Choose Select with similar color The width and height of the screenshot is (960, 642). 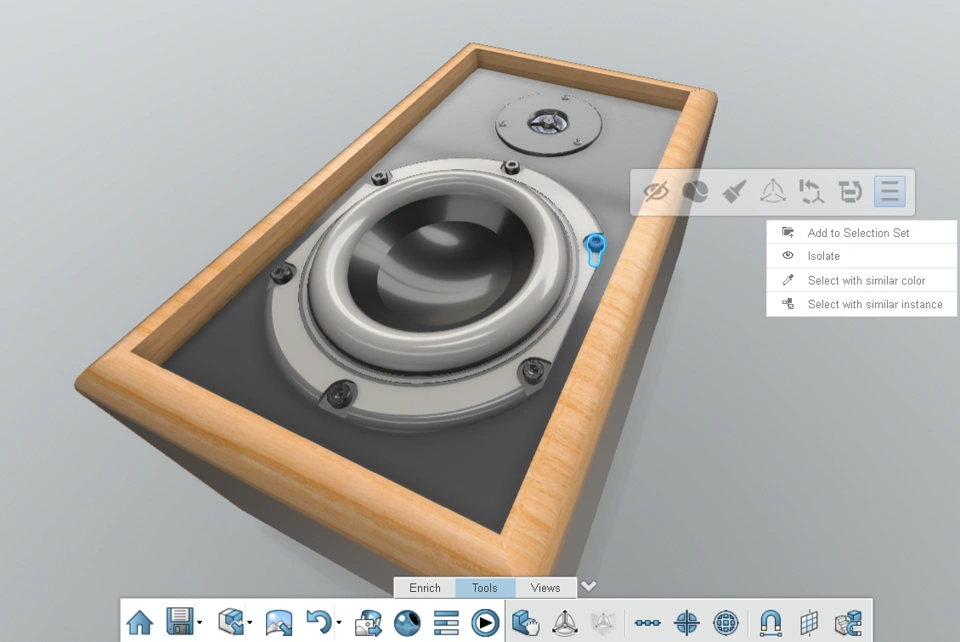point(861,280)
